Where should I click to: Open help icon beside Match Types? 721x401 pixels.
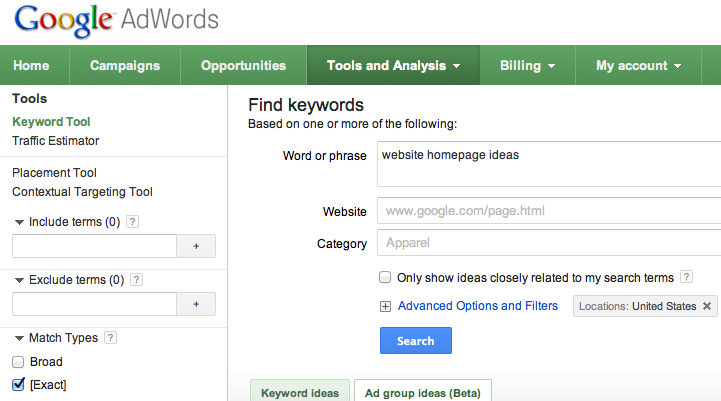[110, 338]
